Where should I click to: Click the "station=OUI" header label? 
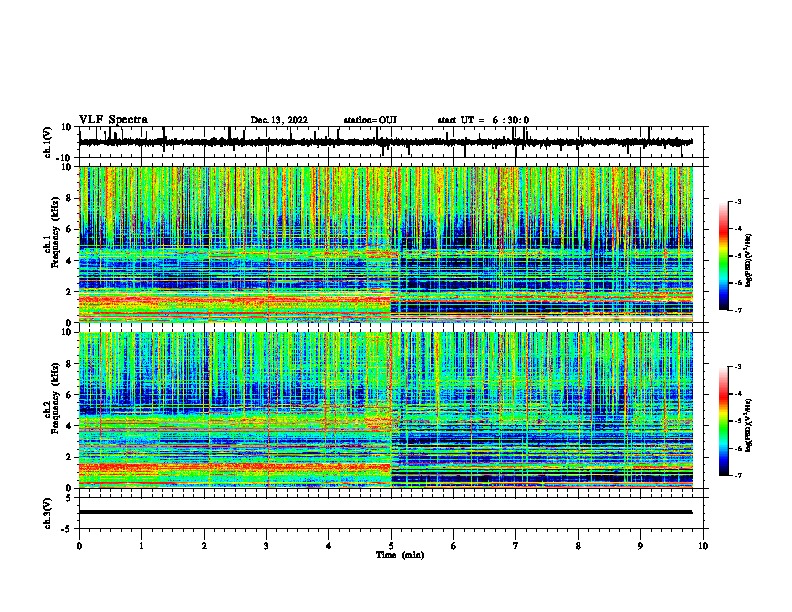point(370,120)
